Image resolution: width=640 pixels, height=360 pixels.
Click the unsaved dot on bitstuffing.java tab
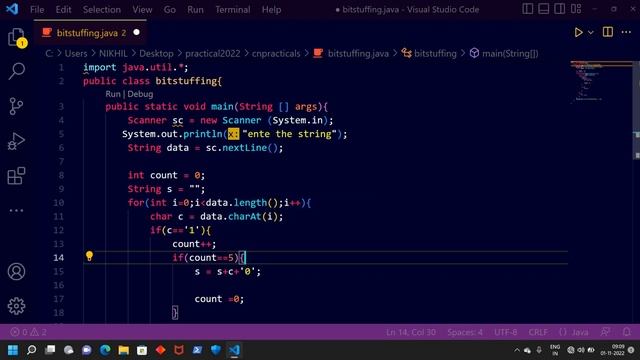click(x=136, y=32)
